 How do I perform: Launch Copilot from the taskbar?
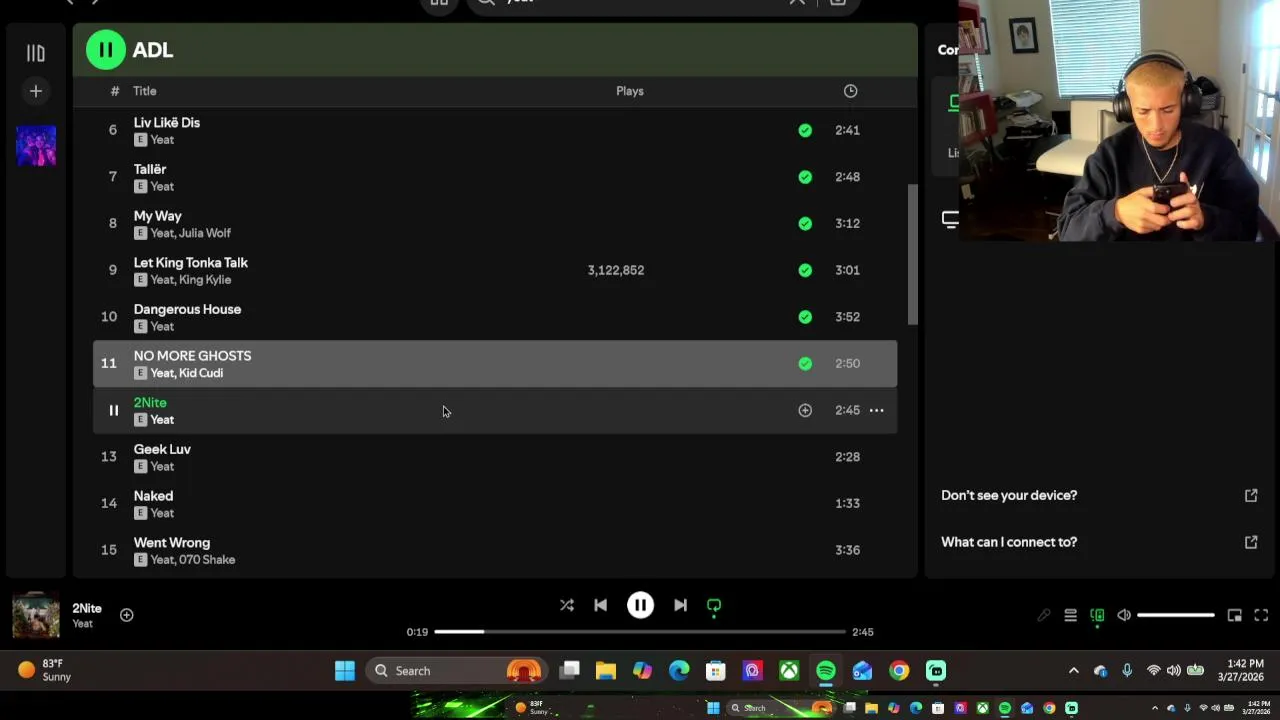(x=642, y=671)
